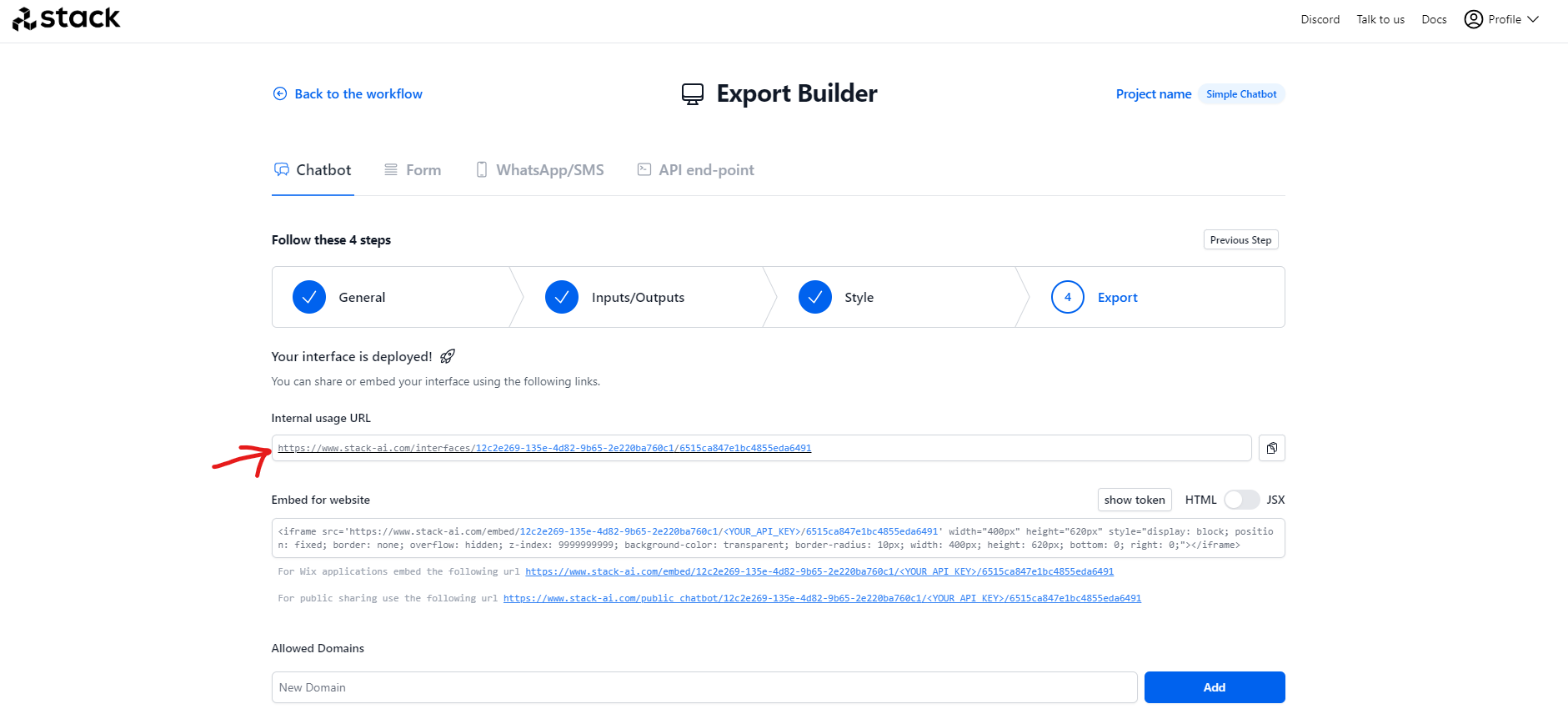Image resolution: width=1568 pixels, height=714 pixels.
Task: Click the Project name label
Action: coord(1154,94)
